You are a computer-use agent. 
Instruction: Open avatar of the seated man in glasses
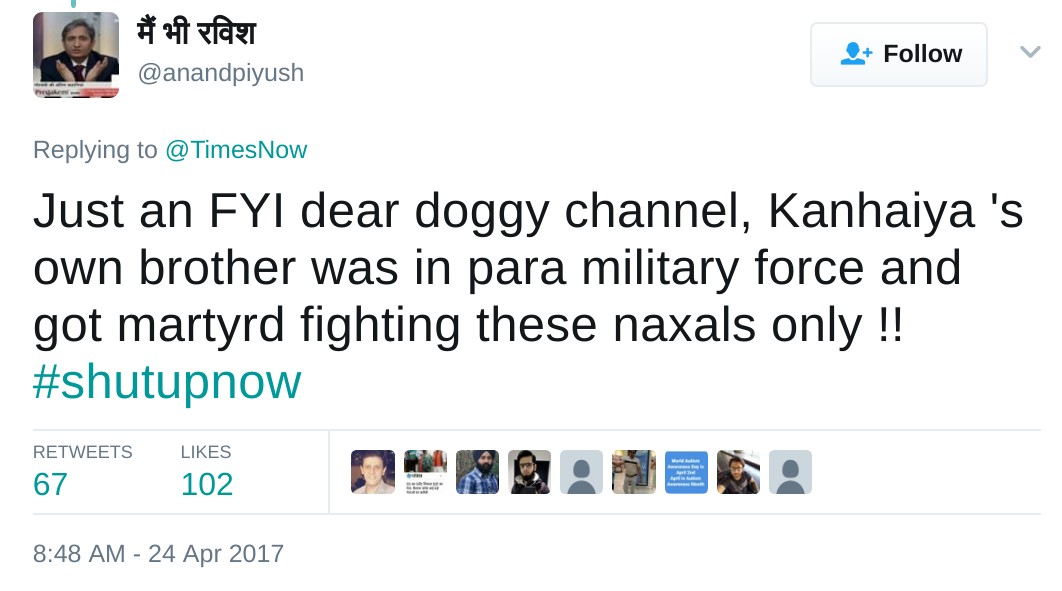coord(738,472)
